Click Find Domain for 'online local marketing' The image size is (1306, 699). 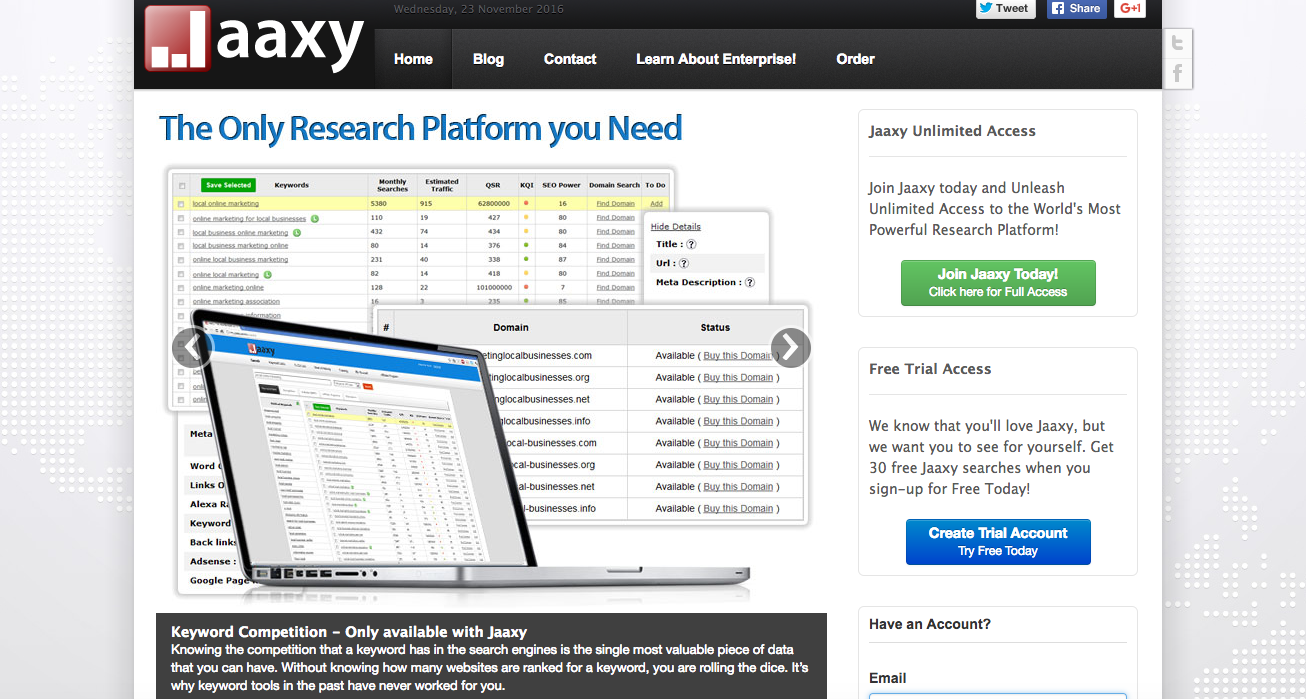[x=615, y=274]
